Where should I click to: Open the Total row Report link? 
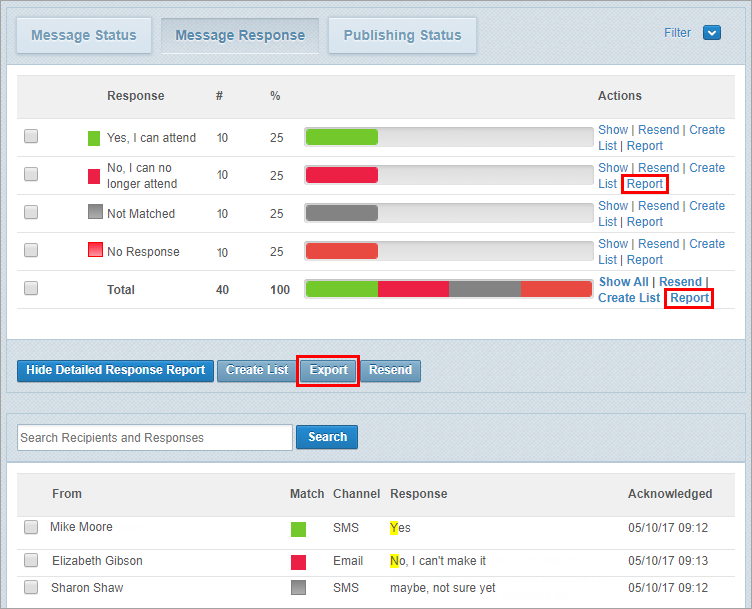tap(689, 298)
